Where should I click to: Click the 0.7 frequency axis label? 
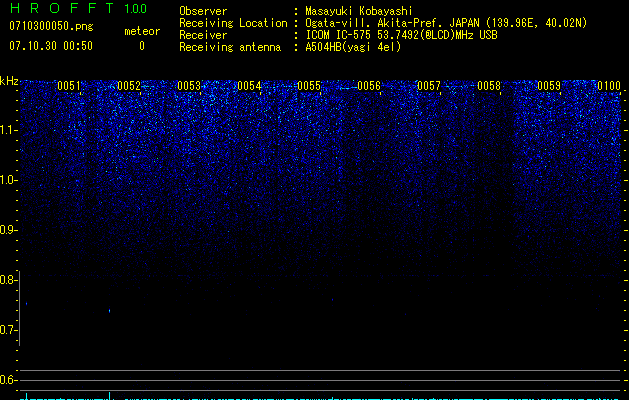8,330
